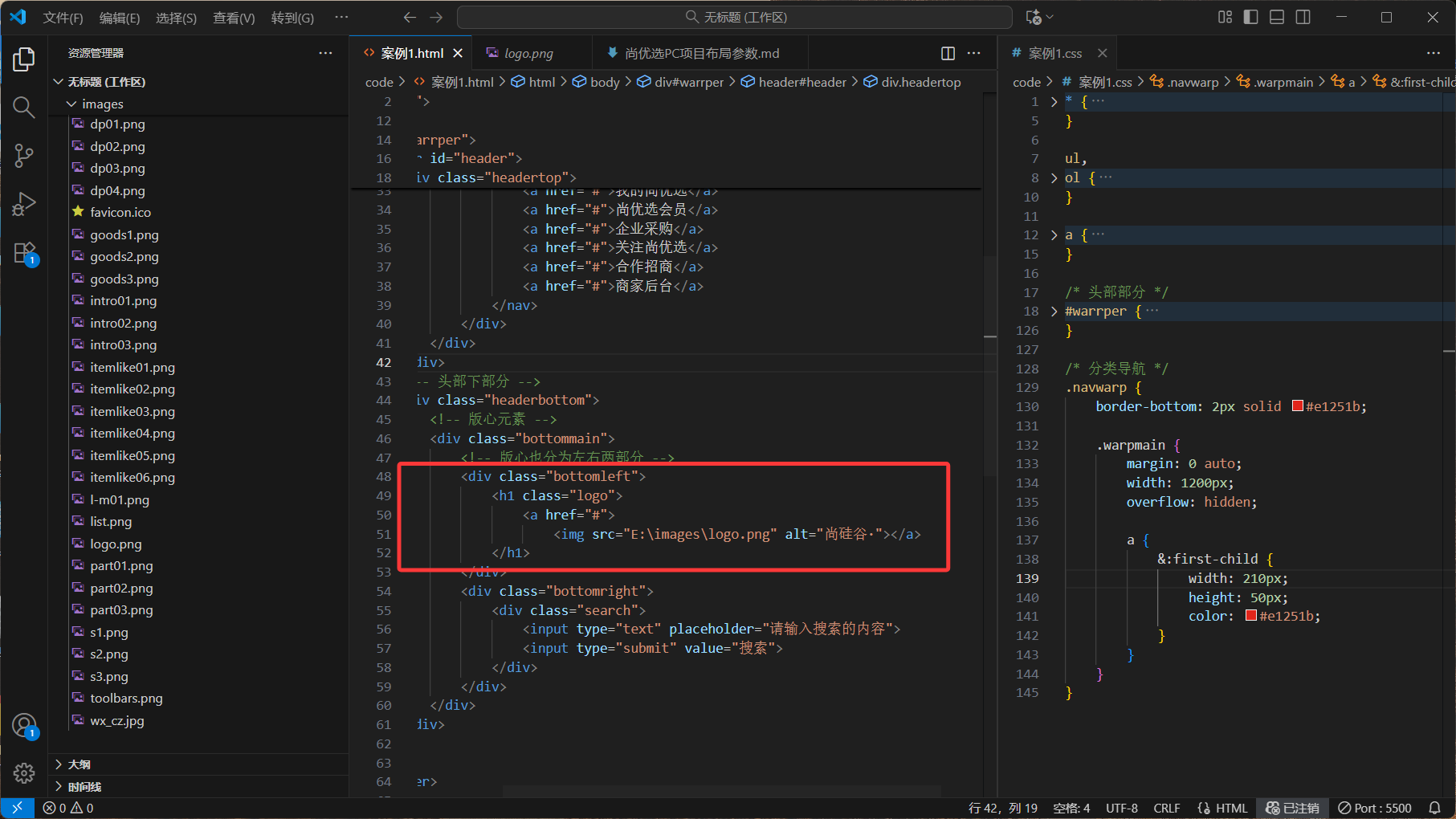Viewport: 1456px width, 819px height.
Task: Go back using the navigation arrow
Action: 410,17
